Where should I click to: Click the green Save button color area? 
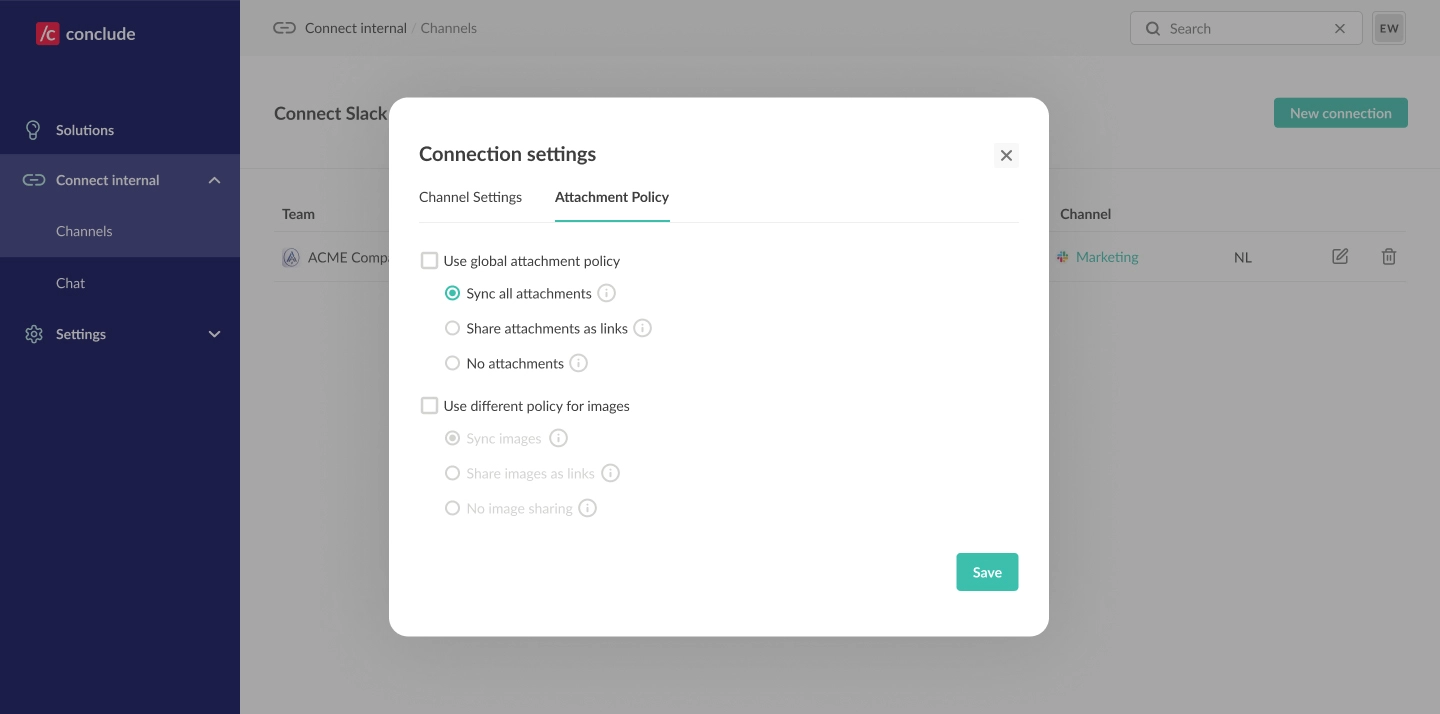(987, 572)
